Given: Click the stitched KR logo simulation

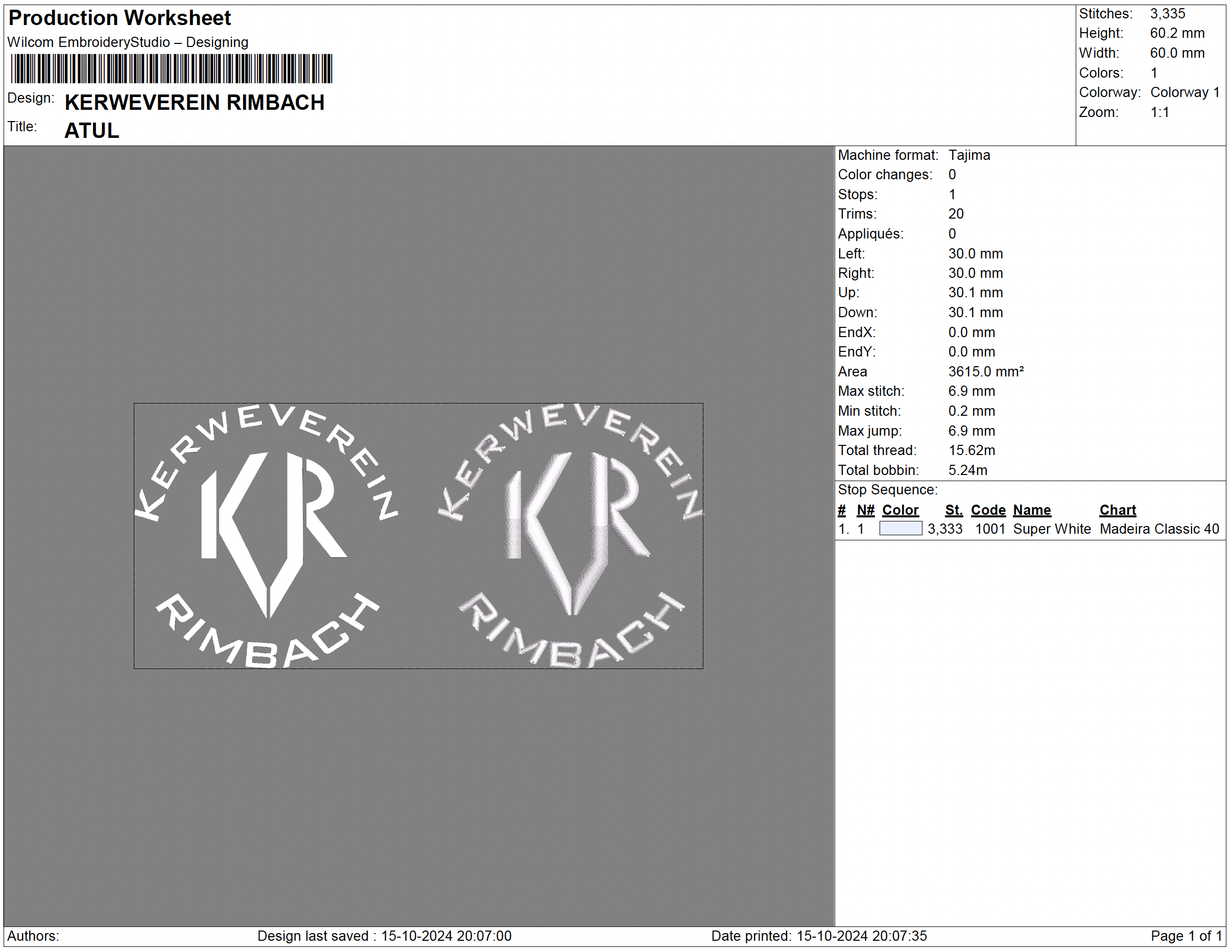Looking at the screenshot, I should [x=571, y=535].
